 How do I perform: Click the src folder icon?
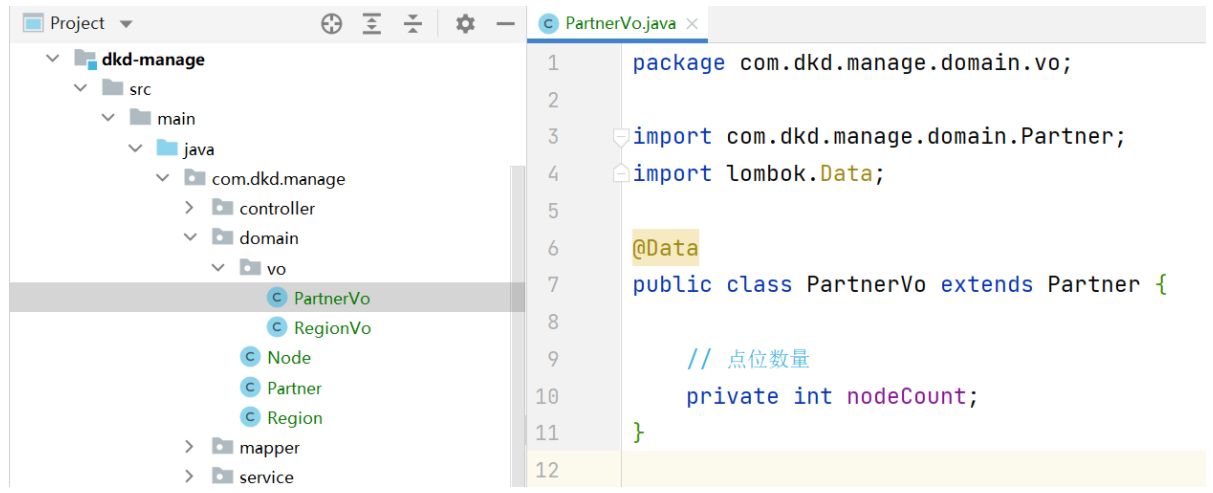click(113, 89)
